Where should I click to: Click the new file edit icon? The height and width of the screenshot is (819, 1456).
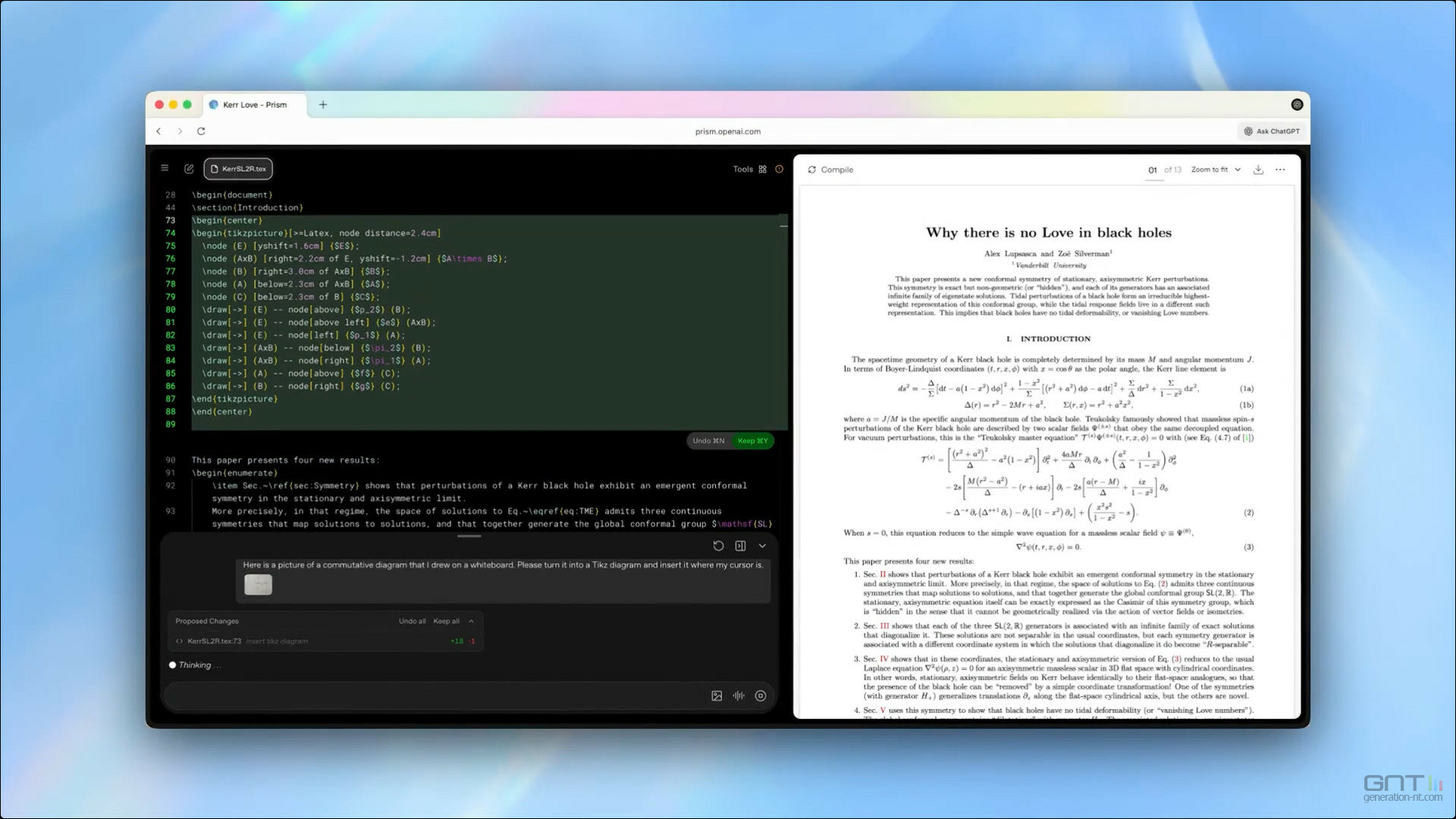tap(189, 168)
